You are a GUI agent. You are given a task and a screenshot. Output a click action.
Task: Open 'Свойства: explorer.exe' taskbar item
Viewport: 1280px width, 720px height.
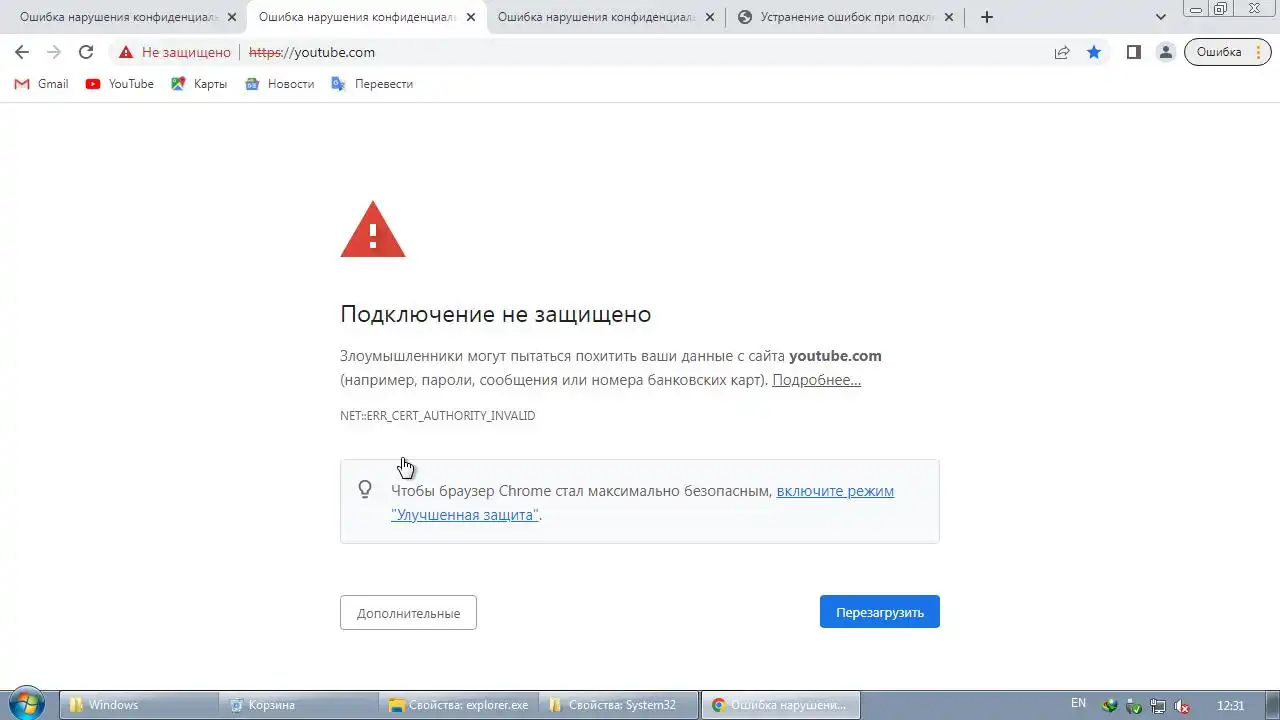click(x=459, y=705)
